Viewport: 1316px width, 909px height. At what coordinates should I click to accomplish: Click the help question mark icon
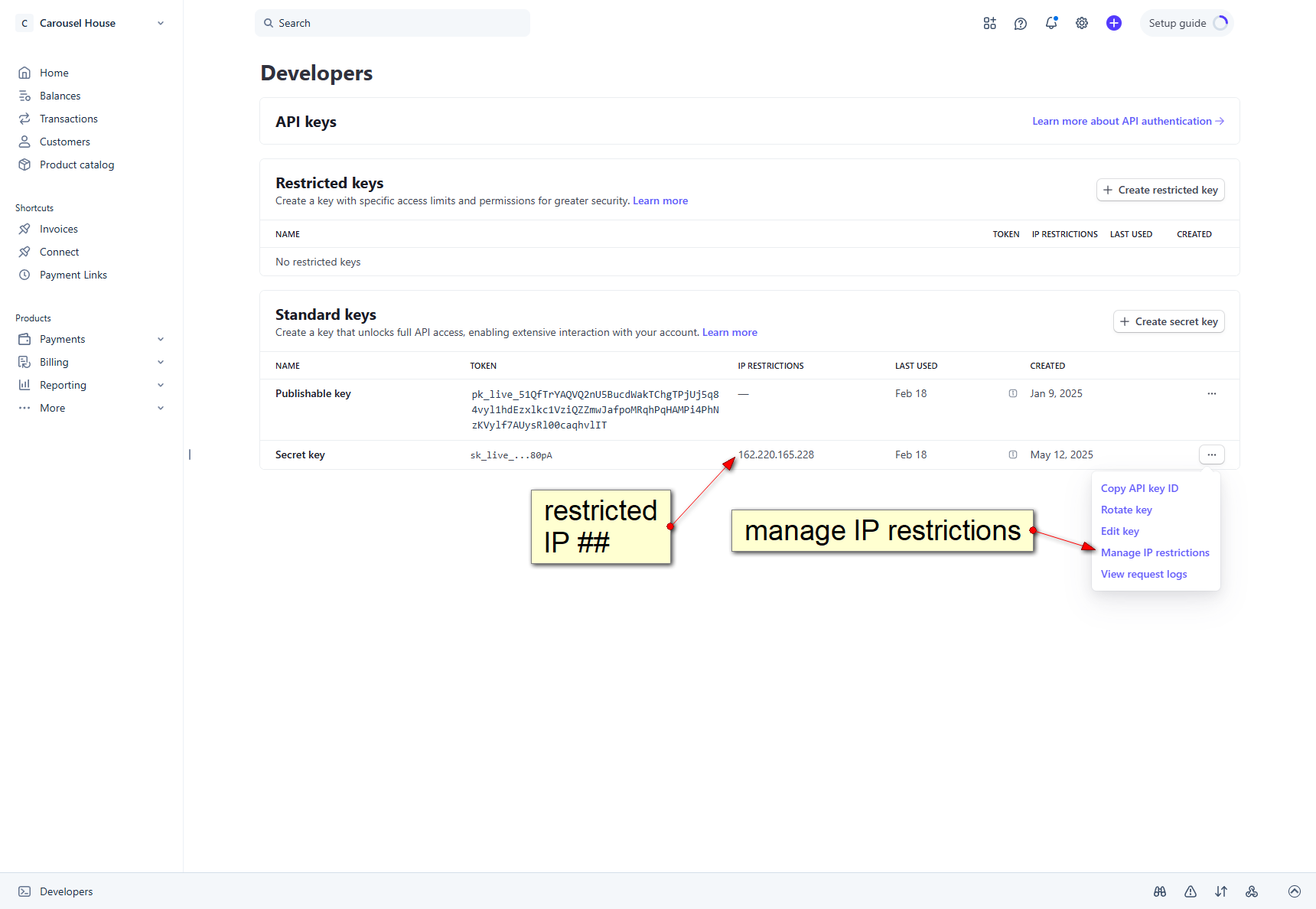[1021, 23]
